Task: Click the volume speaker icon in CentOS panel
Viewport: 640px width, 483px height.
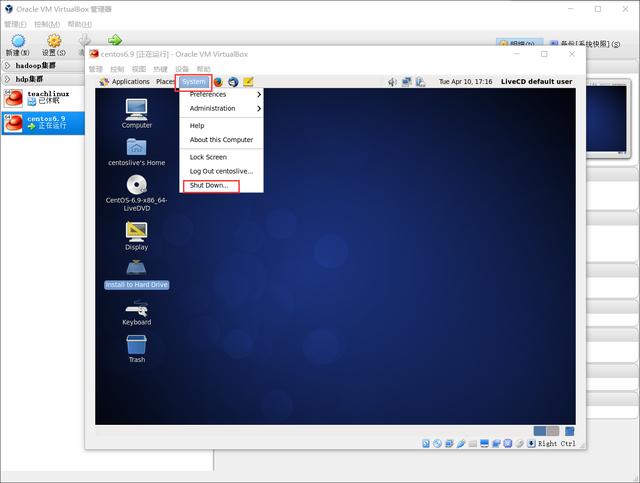Action: pos(392,82)
